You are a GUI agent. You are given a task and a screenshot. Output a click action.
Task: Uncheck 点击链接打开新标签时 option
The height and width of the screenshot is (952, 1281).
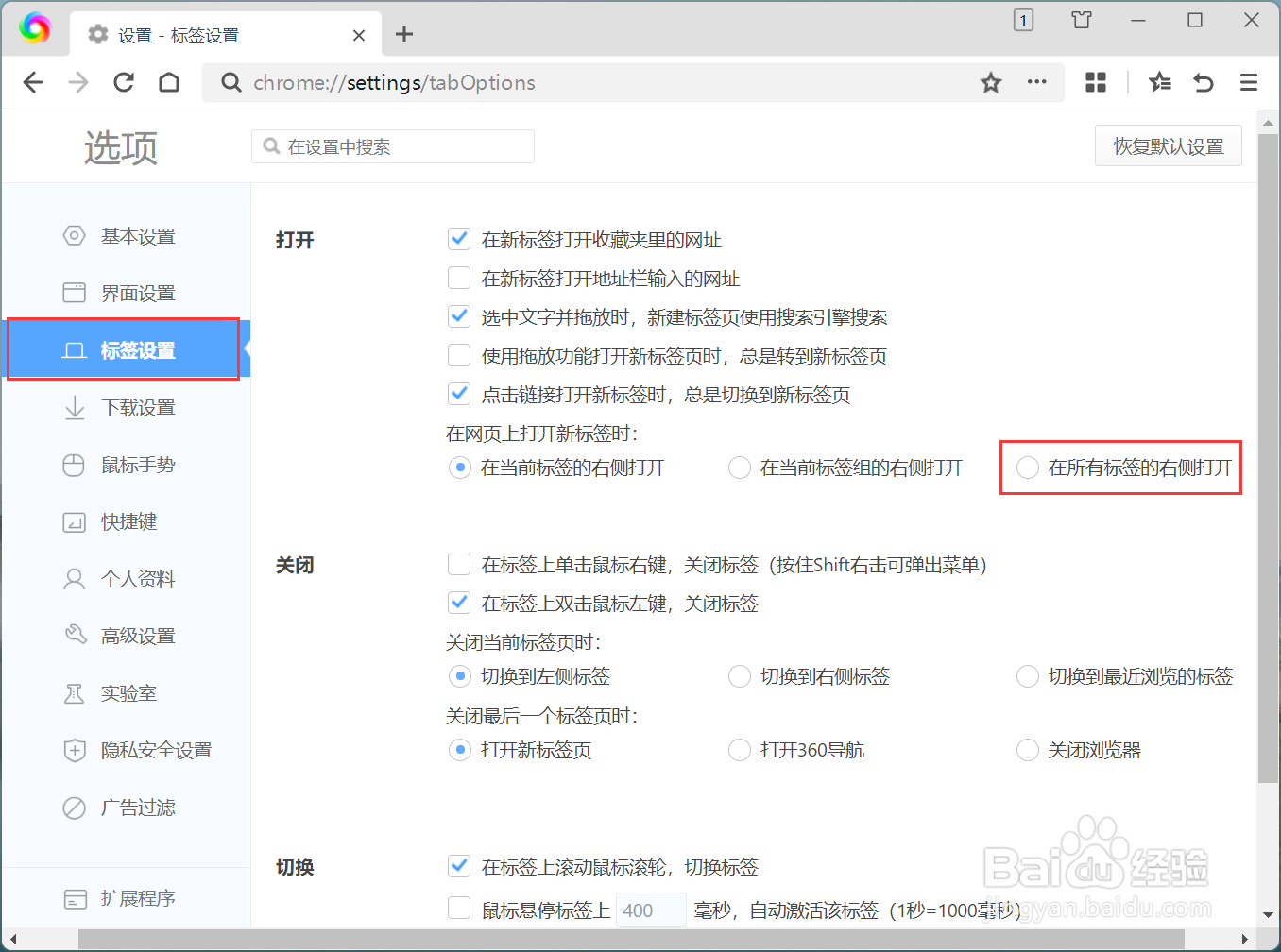coord(459,394)
